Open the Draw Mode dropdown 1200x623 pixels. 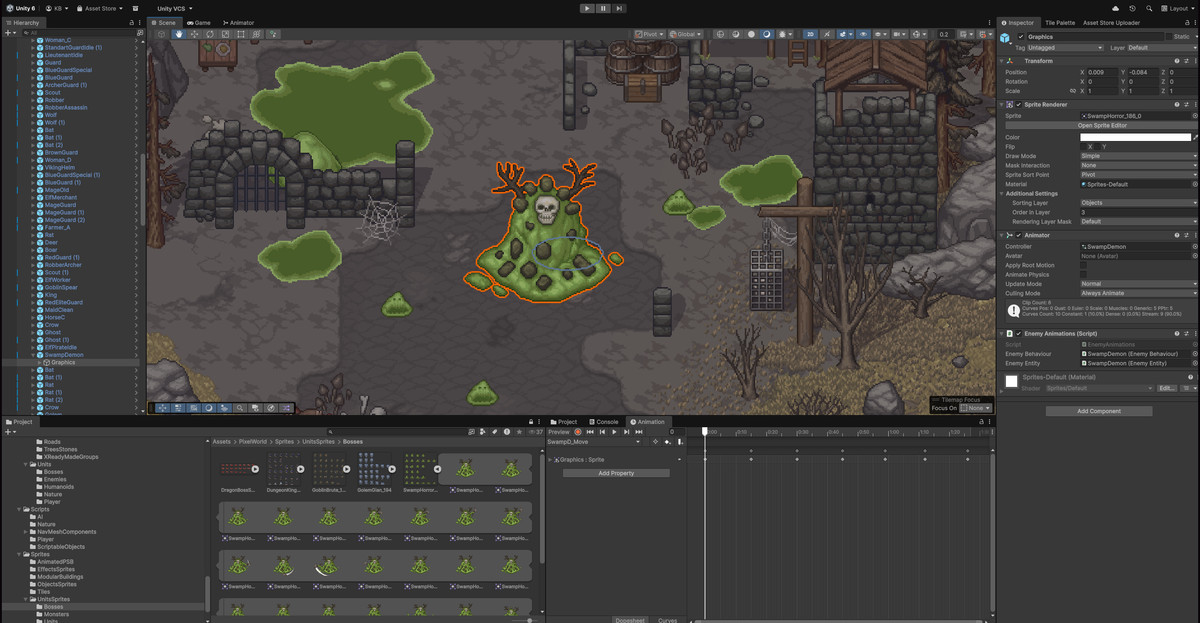click(1138, 156)
